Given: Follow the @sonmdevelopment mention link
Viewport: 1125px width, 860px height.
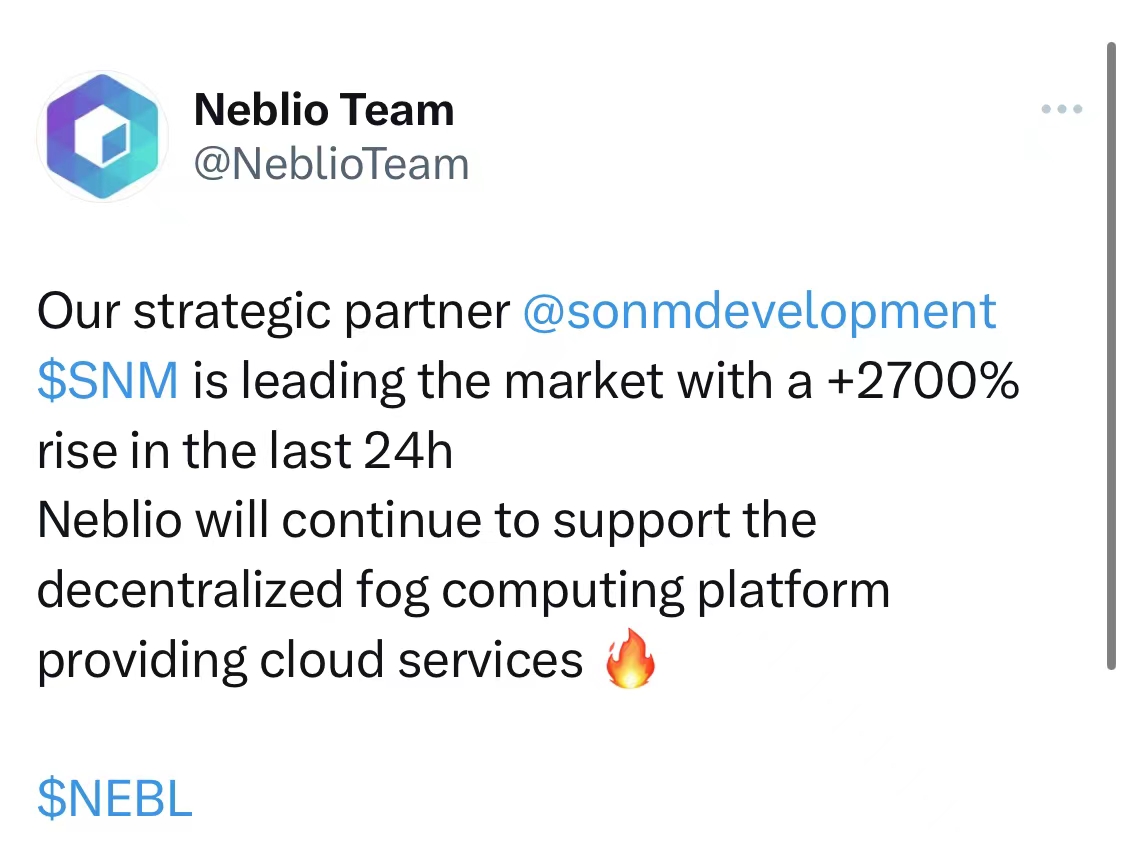Looking at the screenshot, I should point(759,311).
